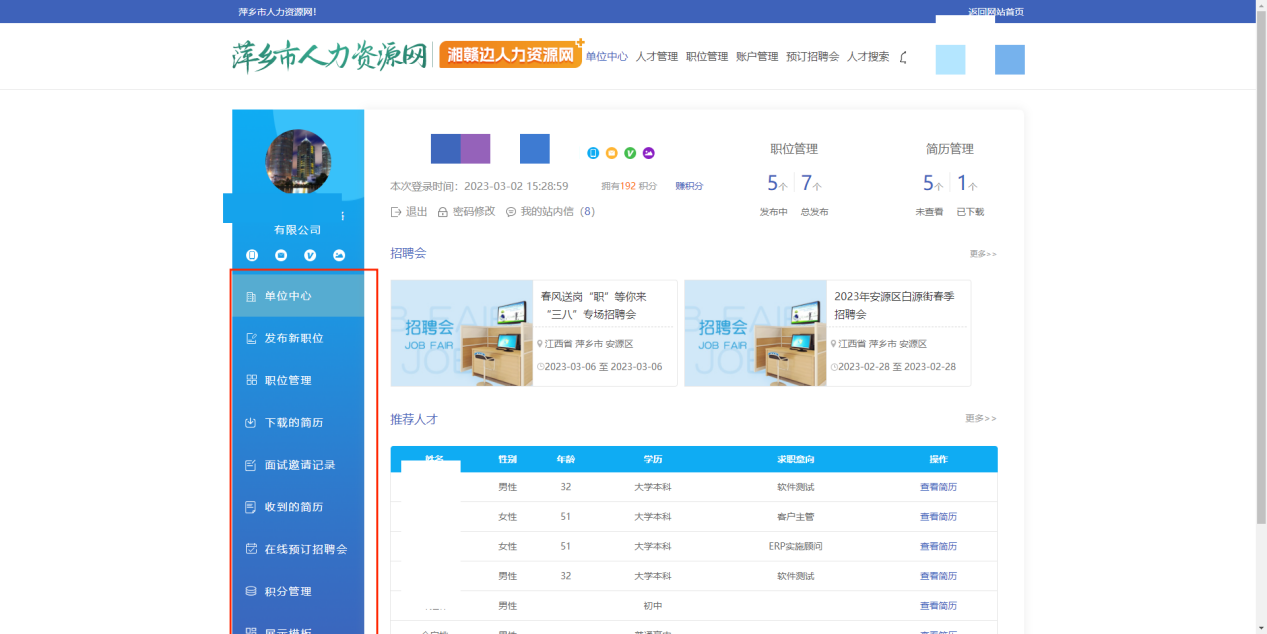Image resolution: width=1267 pixels, height=634 pixels.
Task: Click the blue phone badge in the header info
Action: (593, 153)
